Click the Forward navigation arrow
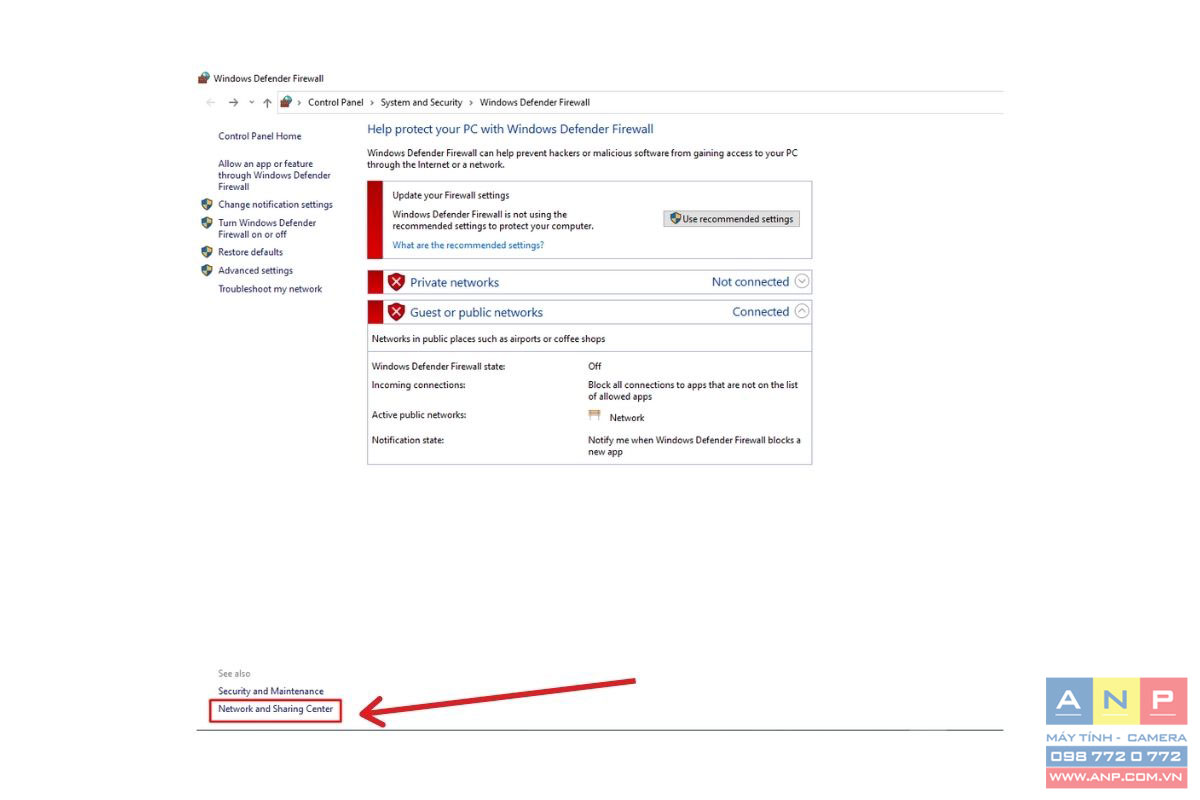The height and width of the screenshot is (800, 1200). [x=233, y=102]
